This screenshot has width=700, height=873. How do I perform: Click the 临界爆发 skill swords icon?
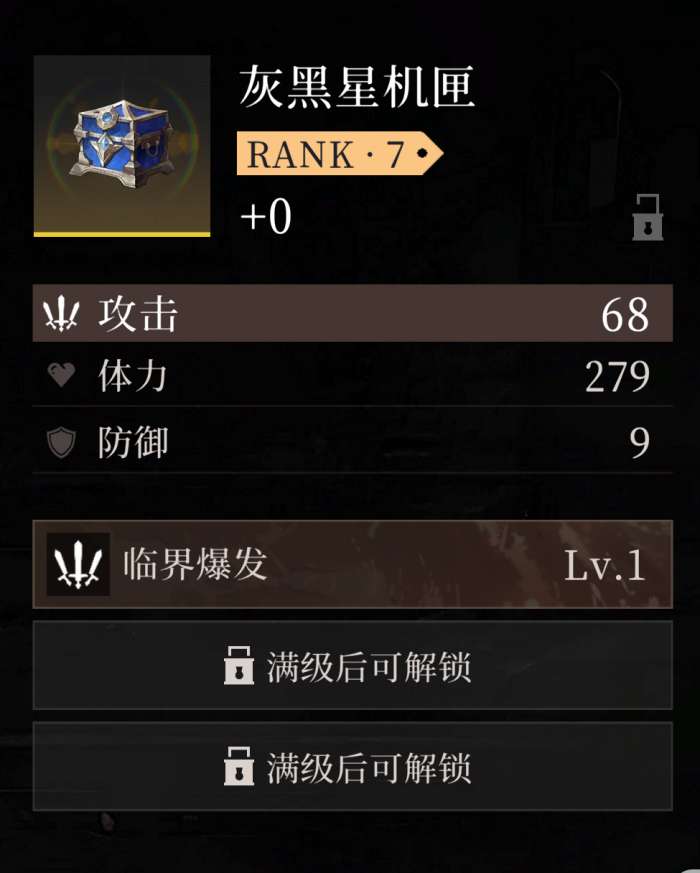coord(78,564)
